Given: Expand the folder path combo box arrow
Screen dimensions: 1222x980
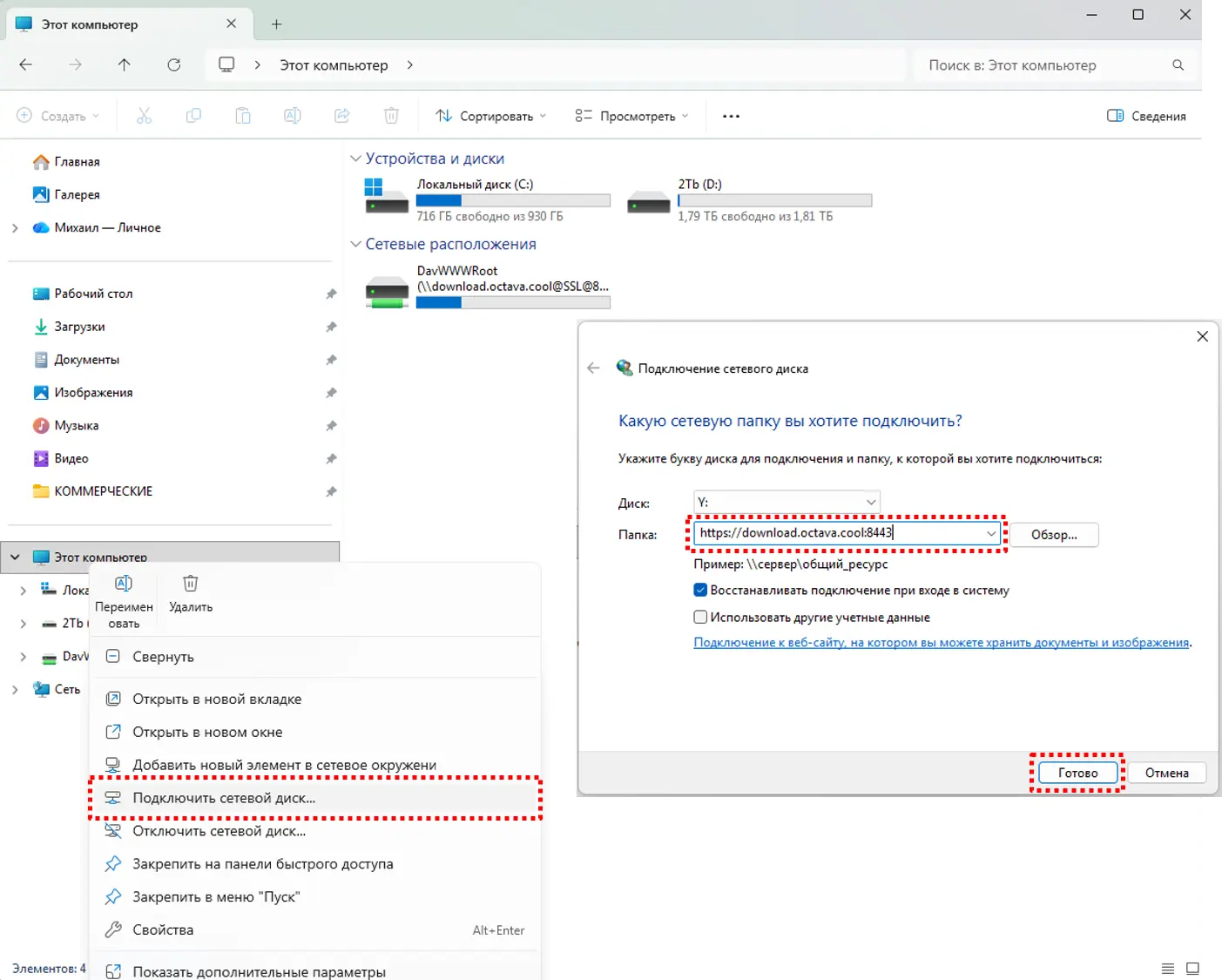Looking at the screenshot, I should pyautogui.click(x=990, y=533).
